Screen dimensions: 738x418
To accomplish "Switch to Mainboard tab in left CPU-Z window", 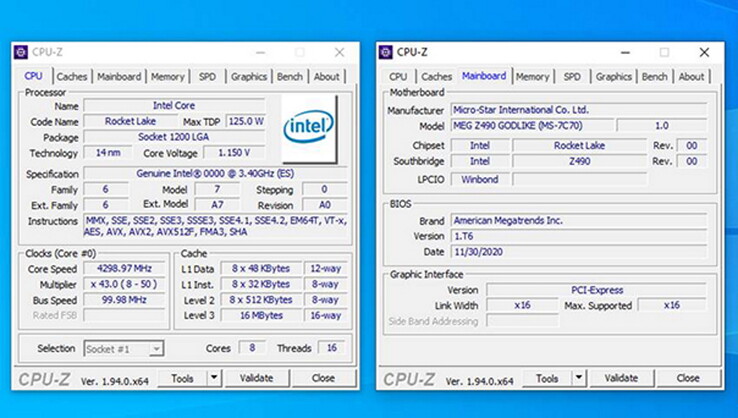I will pyautogui.click(x=119, y=76).
